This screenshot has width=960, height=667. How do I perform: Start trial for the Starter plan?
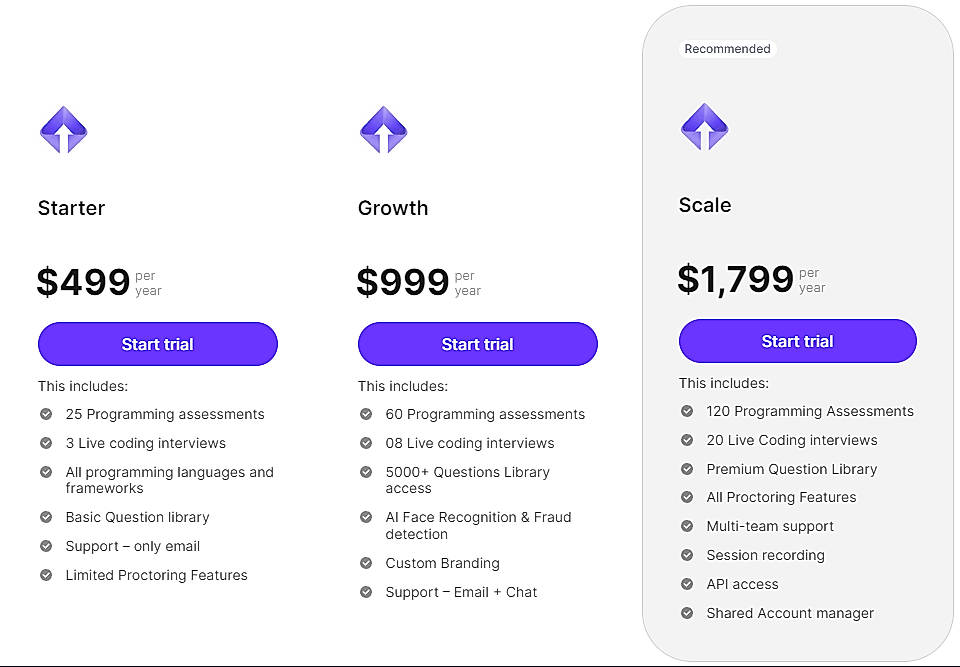pos(157,343)
